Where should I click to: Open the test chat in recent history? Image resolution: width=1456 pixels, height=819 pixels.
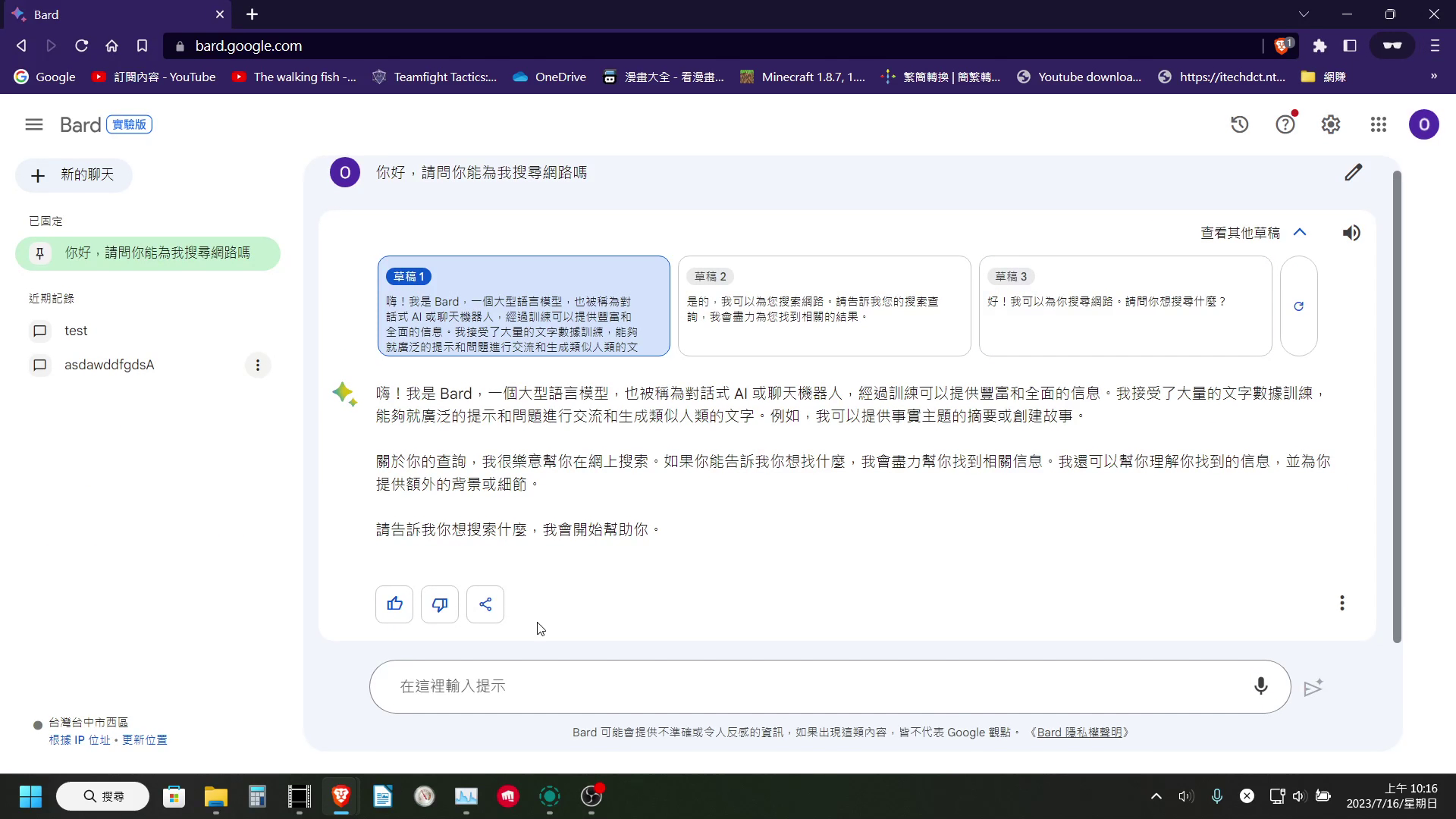click(x=148, y=331)
